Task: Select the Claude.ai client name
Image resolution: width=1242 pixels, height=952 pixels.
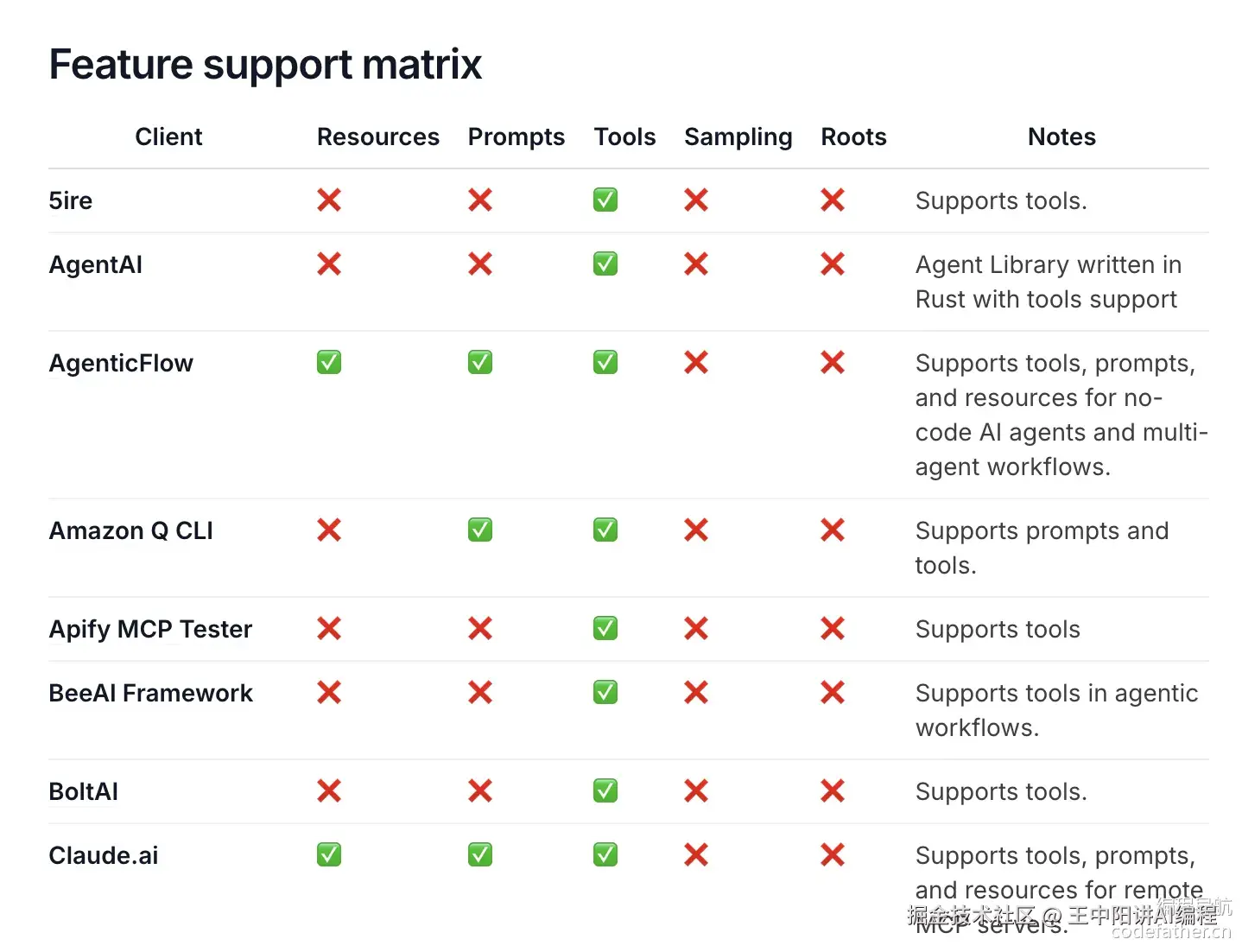Action: [x=104, y=855]
